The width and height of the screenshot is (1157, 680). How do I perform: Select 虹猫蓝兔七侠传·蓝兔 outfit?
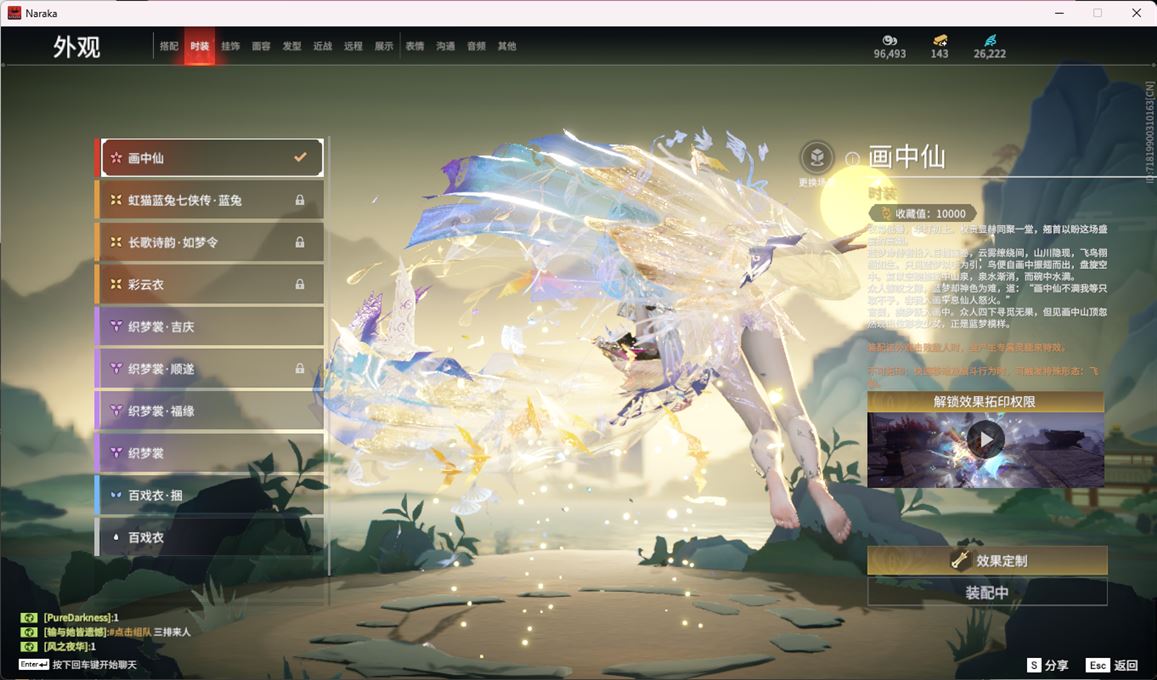pyautogui.click(x=210, y=200)
